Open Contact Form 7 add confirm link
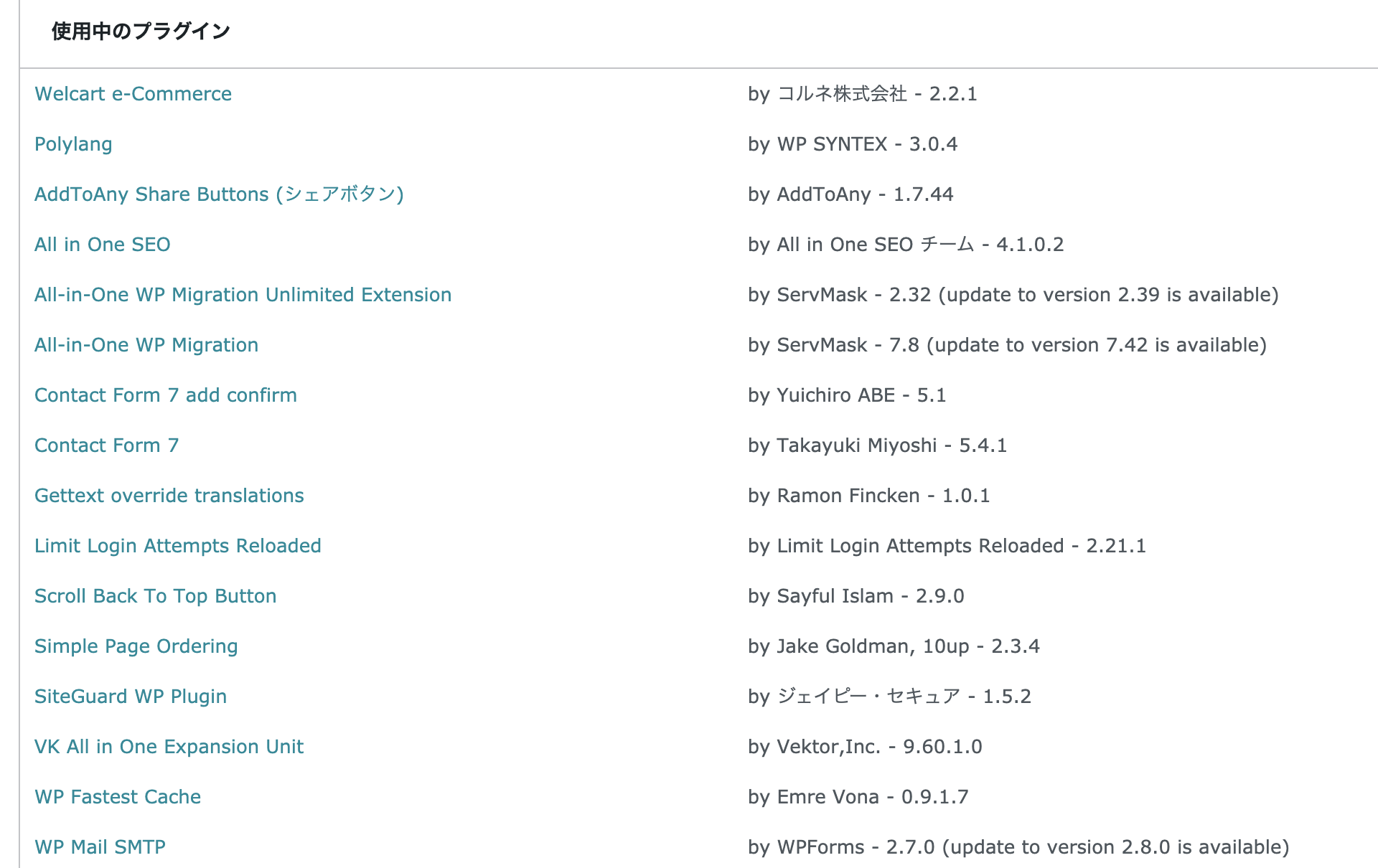1378x868 pixels. (166, 395)
